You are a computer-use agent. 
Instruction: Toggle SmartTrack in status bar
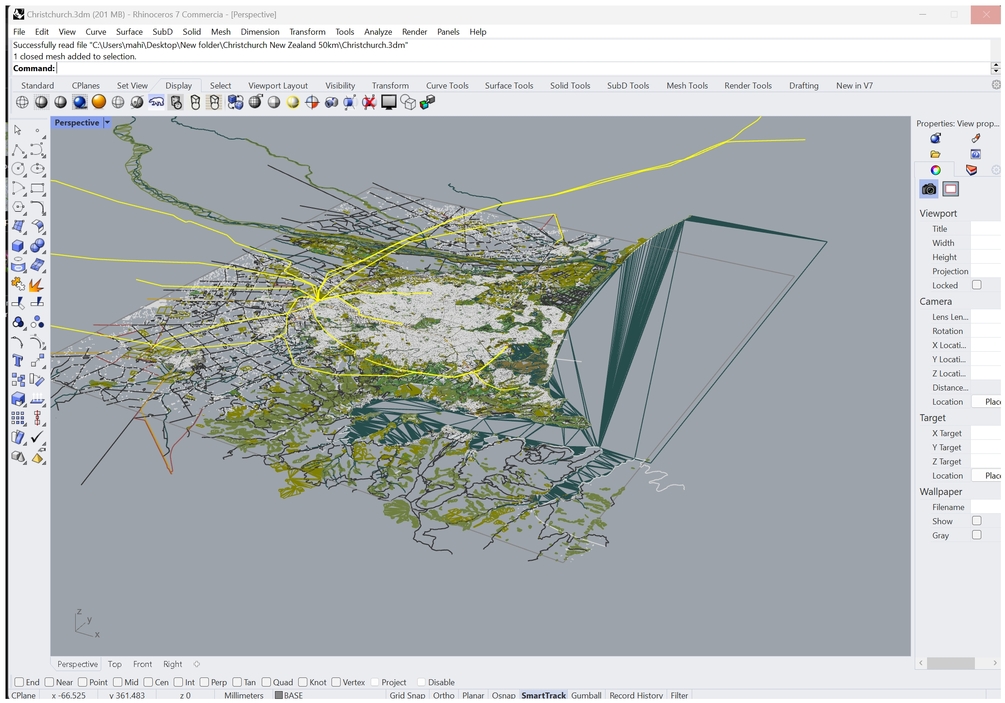[544, 695]
